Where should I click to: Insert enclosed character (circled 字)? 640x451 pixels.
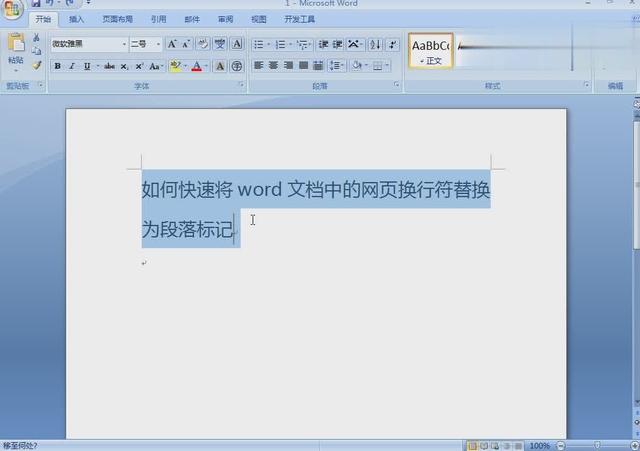[x=237, y=66]
